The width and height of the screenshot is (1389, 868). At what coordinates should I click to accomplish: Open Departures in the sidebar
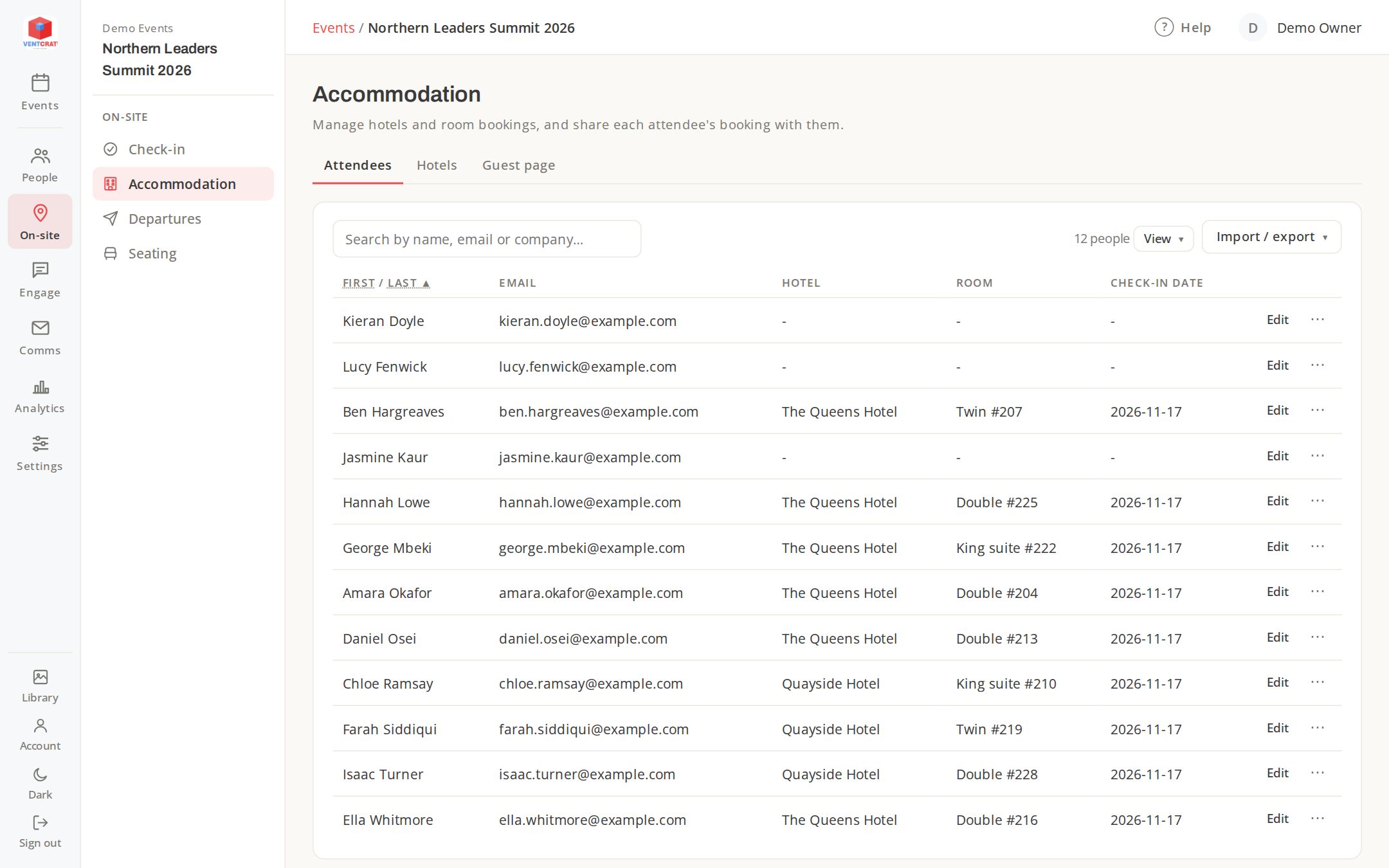[183, 219]
